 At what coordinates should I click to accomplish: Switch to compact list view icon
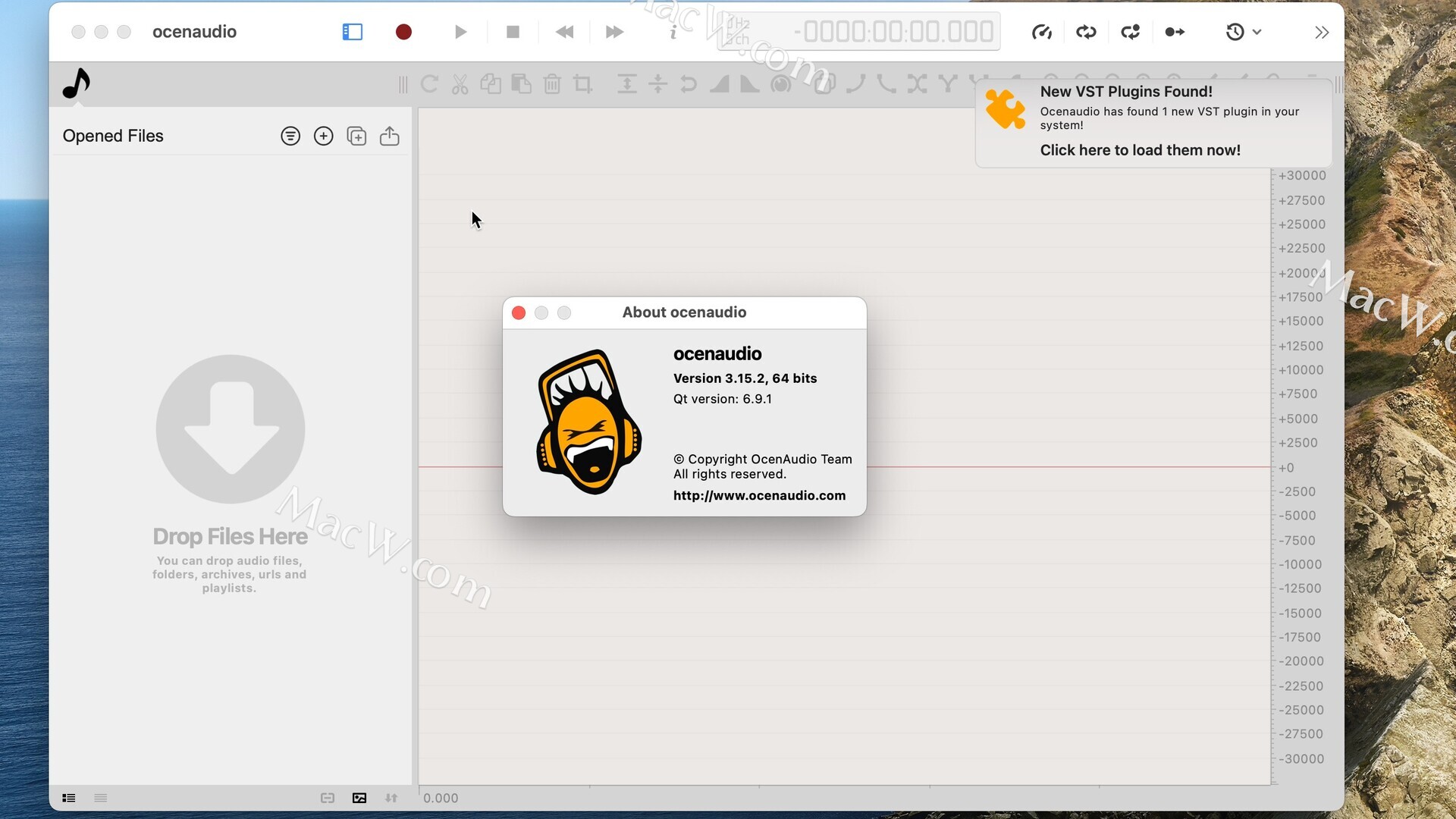pos(101,798)
